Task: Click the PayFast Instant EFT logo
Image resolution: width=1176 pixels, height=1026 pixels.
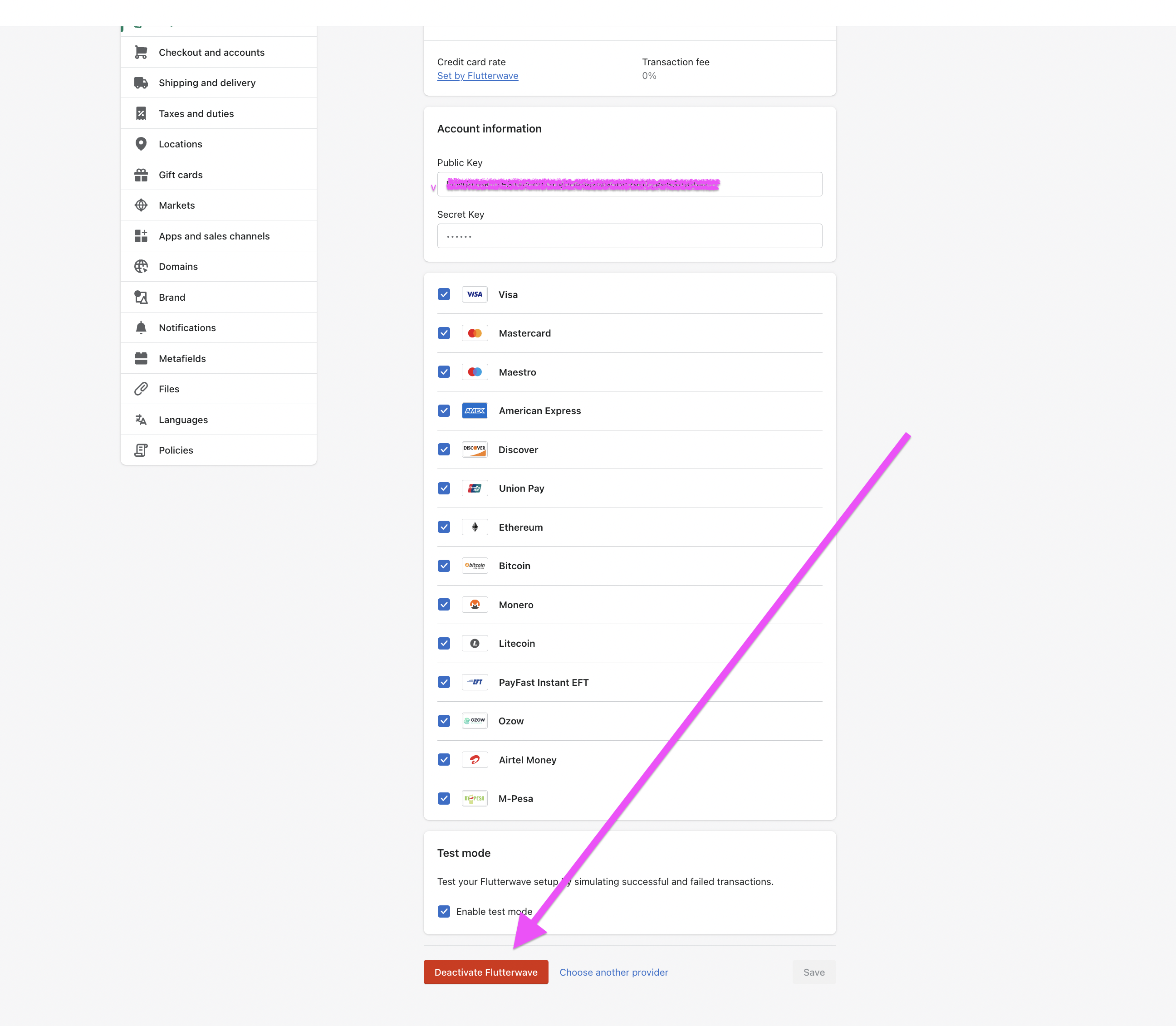Action: point(475,683)
